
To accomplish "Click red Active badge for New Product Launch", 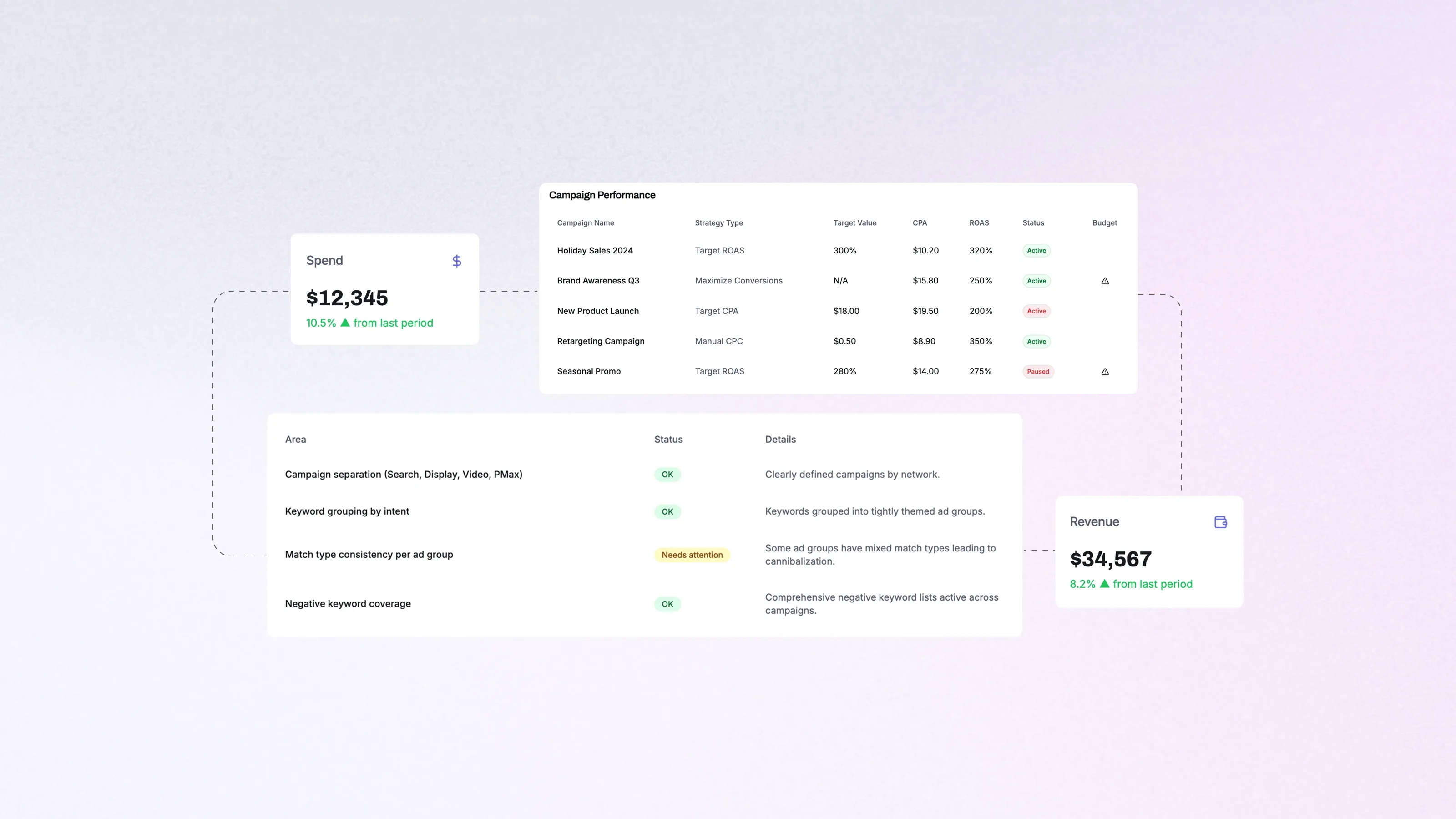I will (1036, 311).
